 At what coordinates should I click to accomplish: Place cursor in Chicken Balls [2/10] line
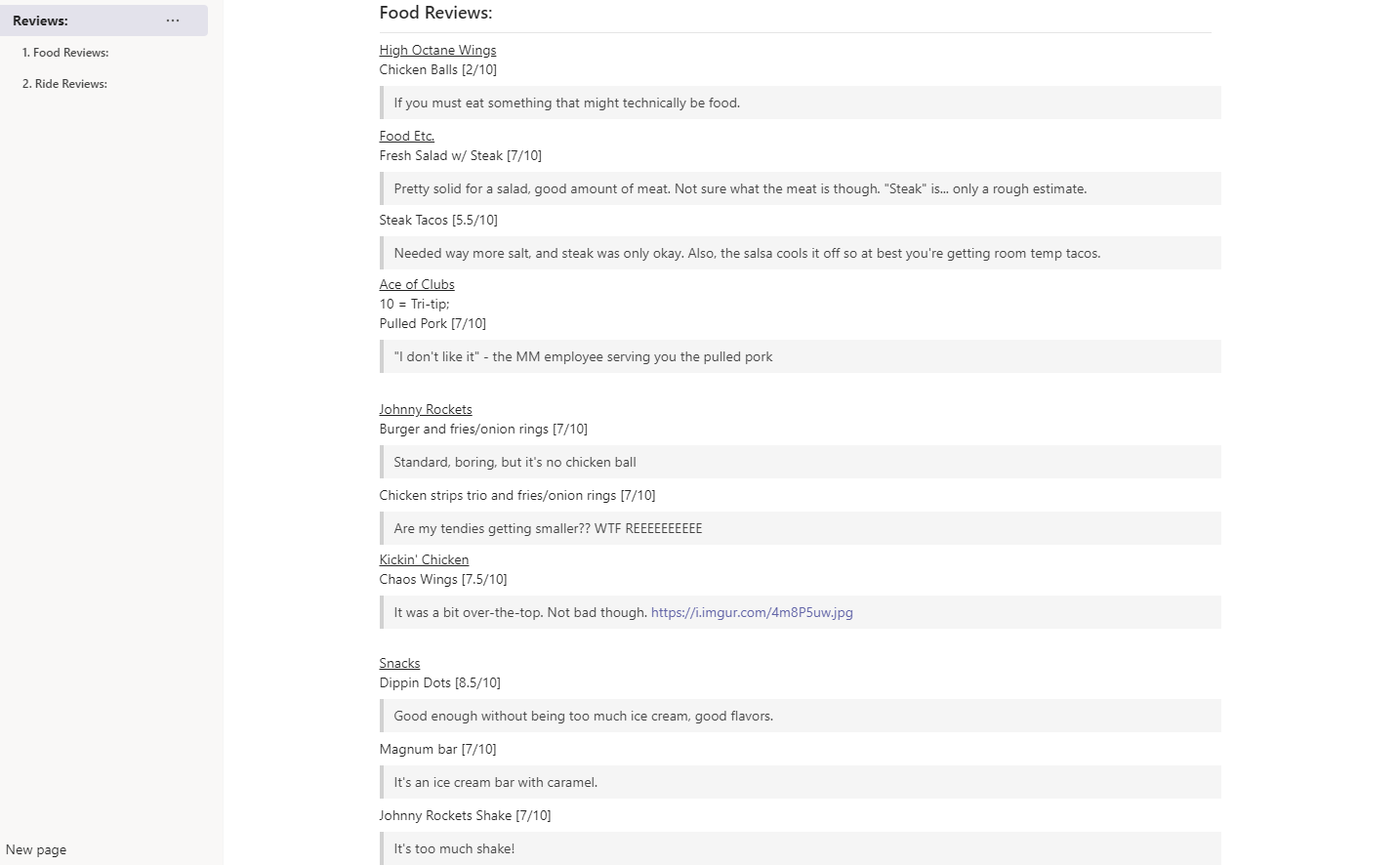click(437, 70)
